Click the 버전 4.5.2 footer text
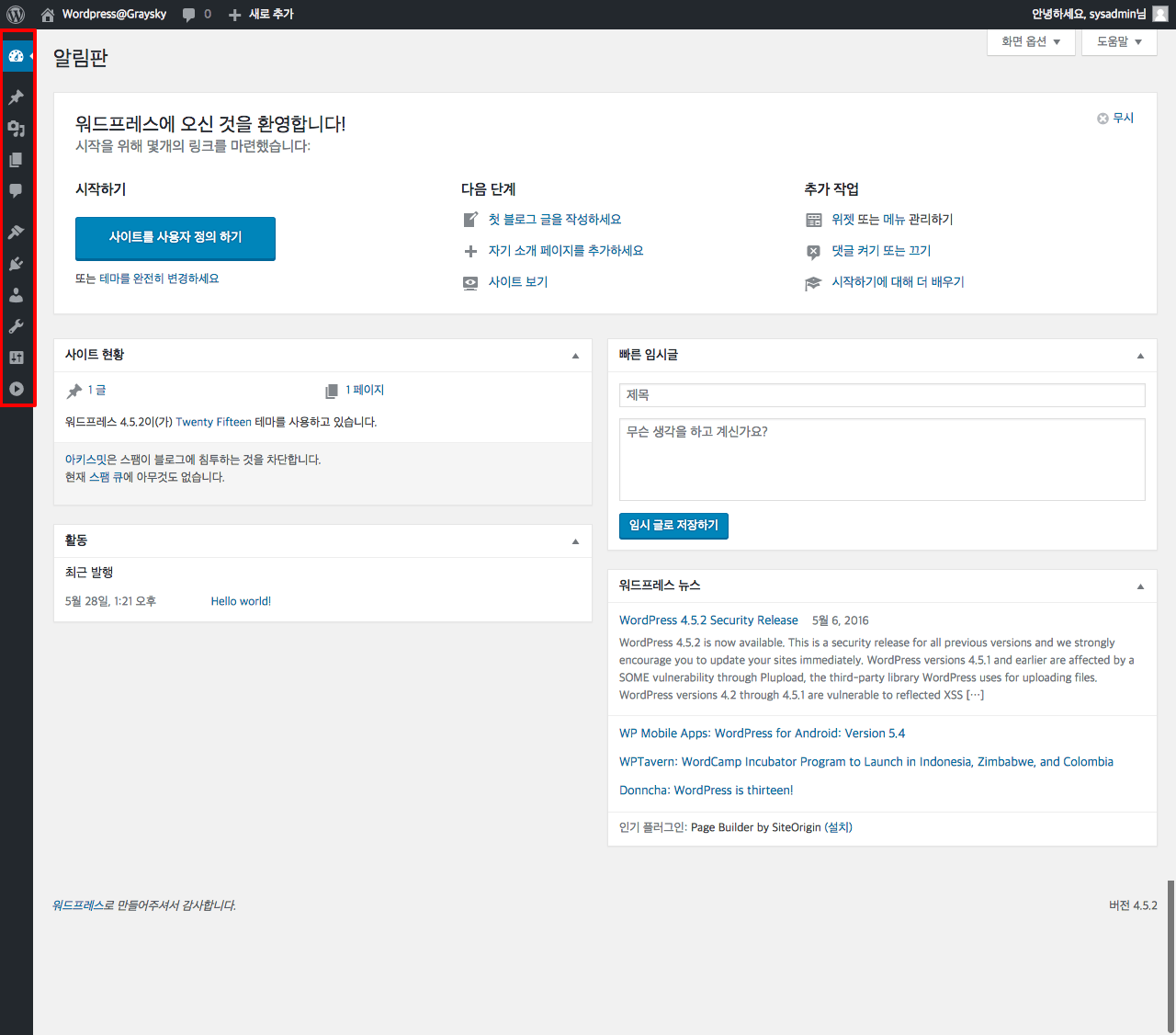The image size is (1176, 1035). click(1133, 905)
